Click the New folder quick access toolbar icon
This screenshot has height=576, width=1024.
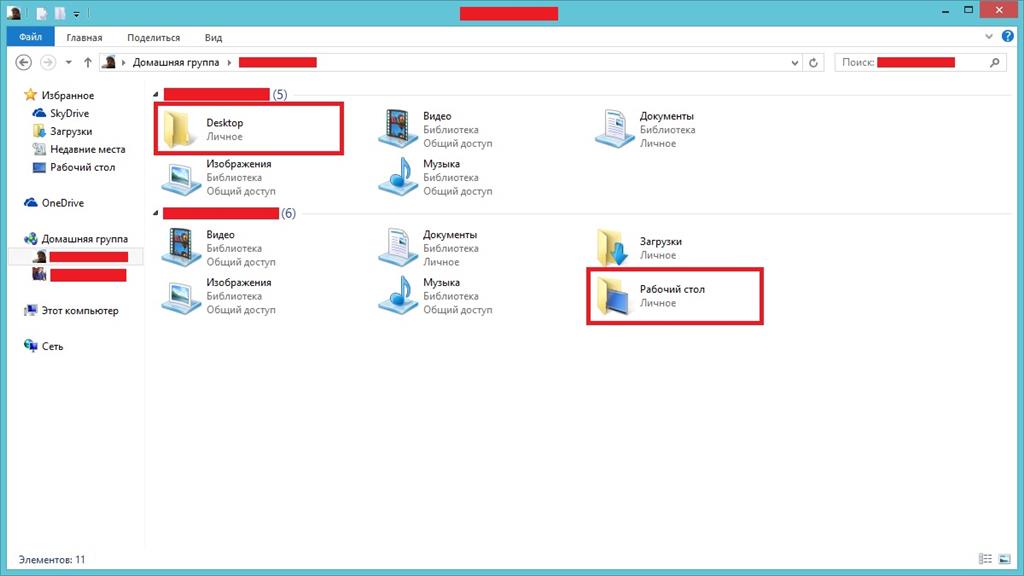(60, 13)
